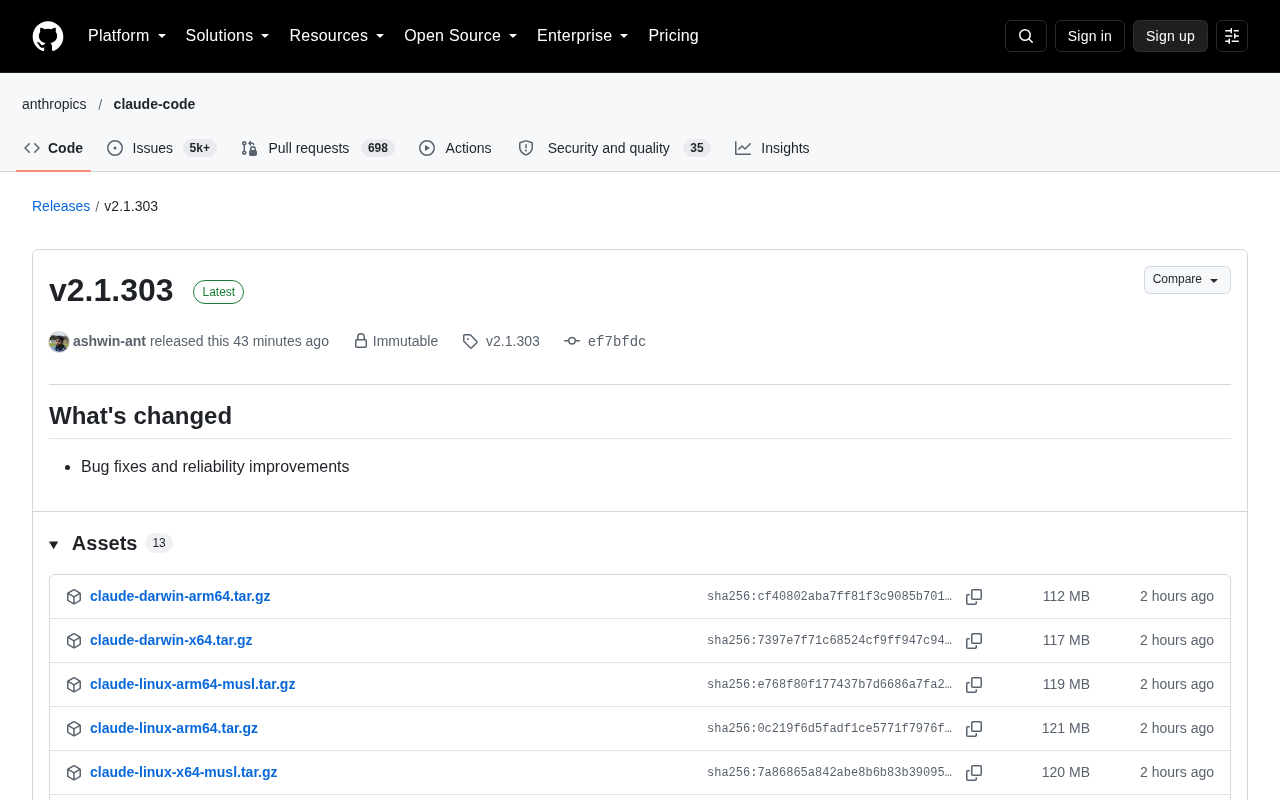The width and height of the screenshot is (1280, 800).
Task: Open the Compare dropdown
Action: 1187,280
